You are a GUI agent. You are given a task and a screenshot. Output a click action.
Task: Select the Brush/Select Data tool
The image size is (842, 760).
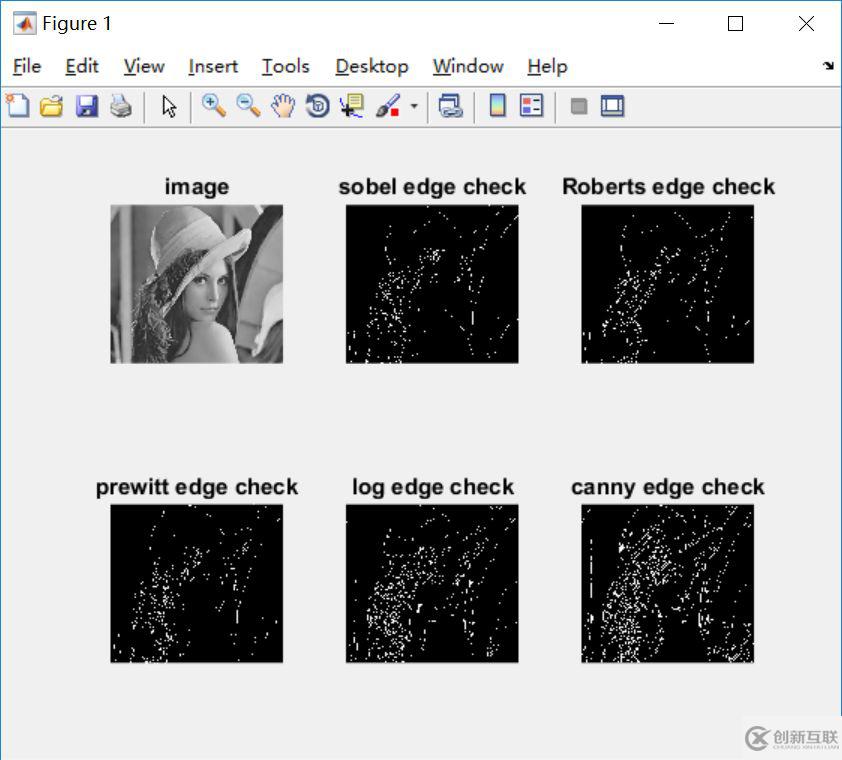point(388,105)
